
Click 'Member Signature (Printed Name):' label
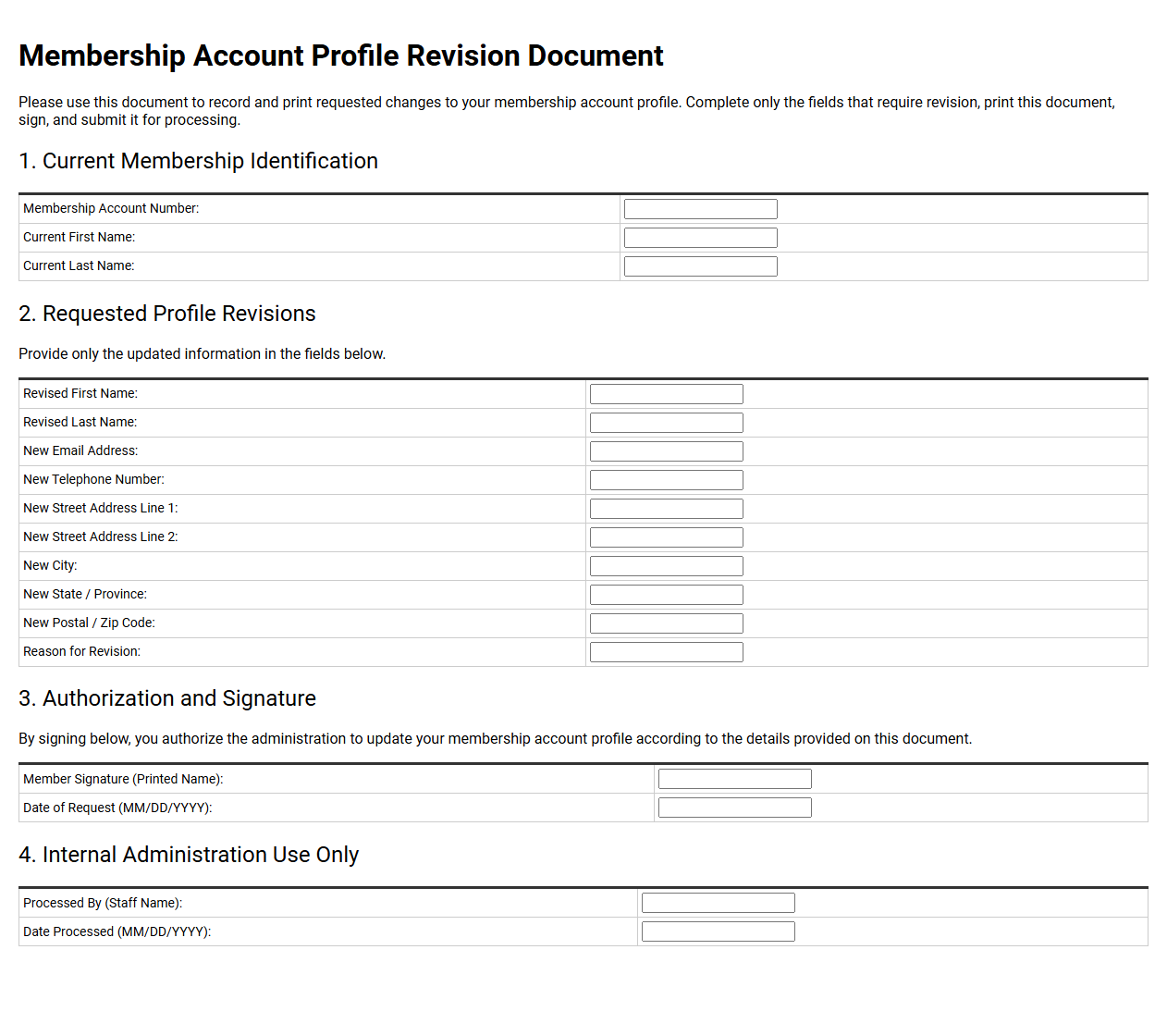[x=123, y=780]
